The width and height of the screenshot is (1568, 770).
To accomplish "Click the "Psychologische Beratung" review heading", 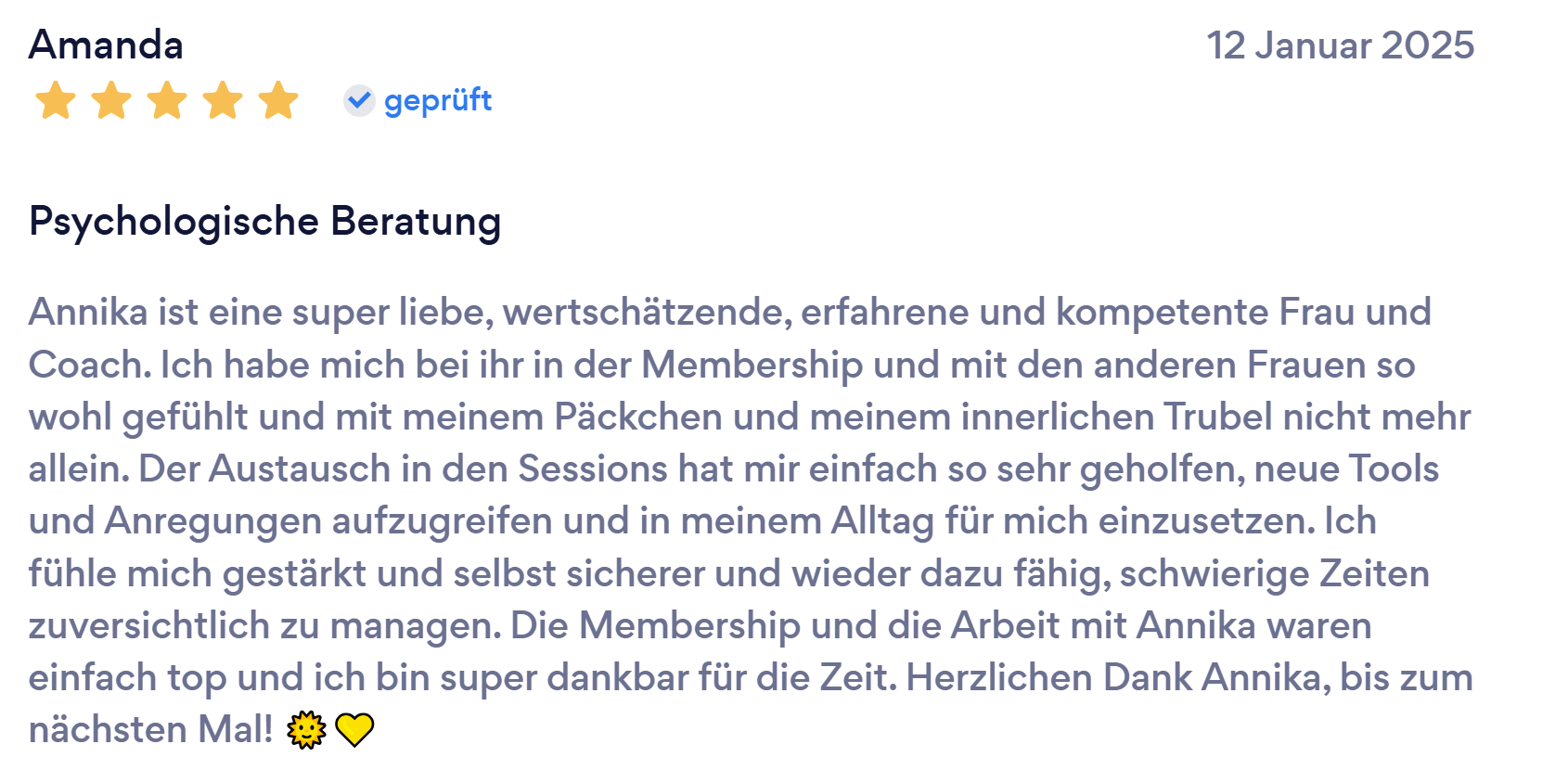I will pos(264,222).
